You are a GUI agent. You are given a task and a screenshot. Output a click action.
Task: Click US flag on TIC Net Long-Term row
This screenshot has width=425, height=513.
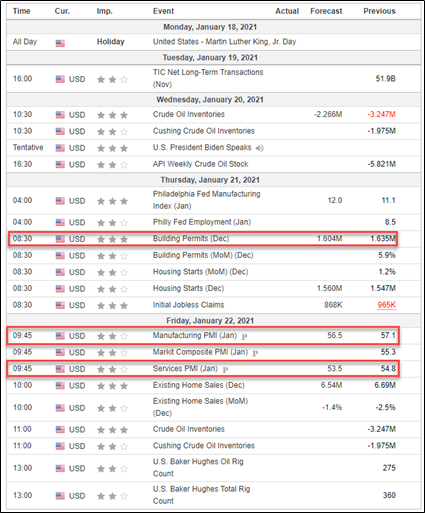[60, 79]
